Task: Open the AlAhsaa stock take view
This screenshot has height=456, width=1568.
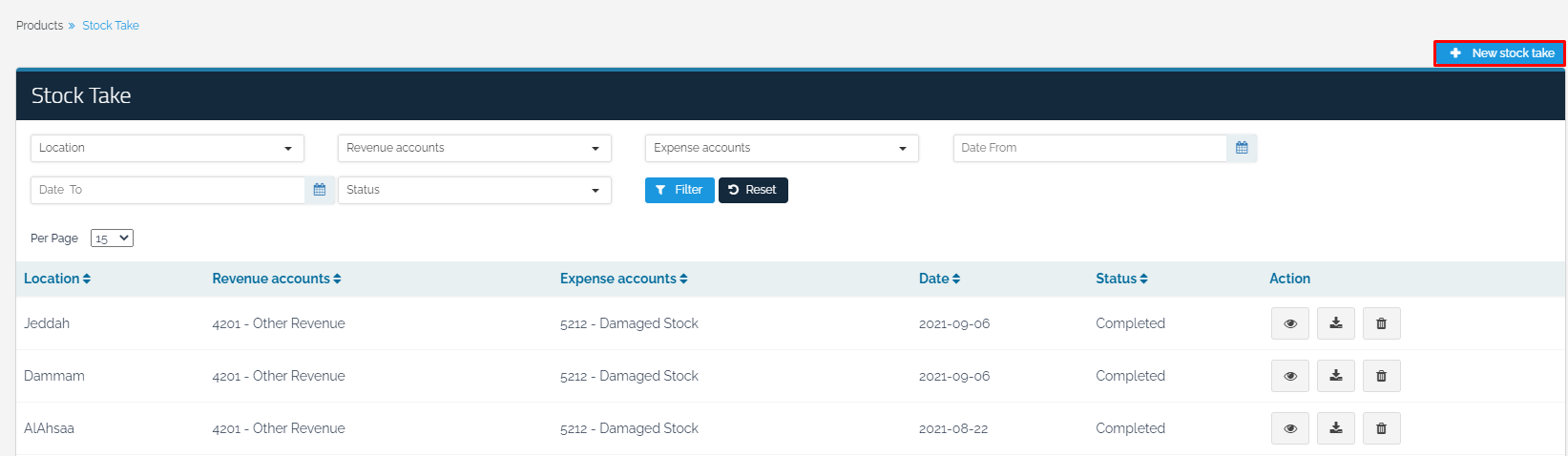Action: 1289,428
